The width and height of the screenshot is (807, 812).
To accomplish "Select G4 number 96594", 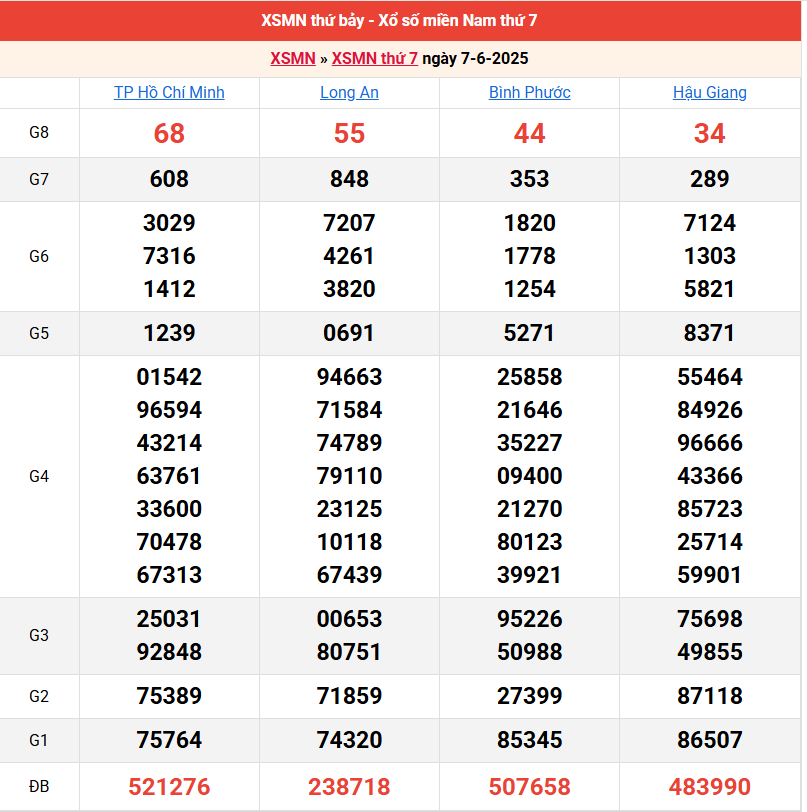I will (x=169, y=410).
